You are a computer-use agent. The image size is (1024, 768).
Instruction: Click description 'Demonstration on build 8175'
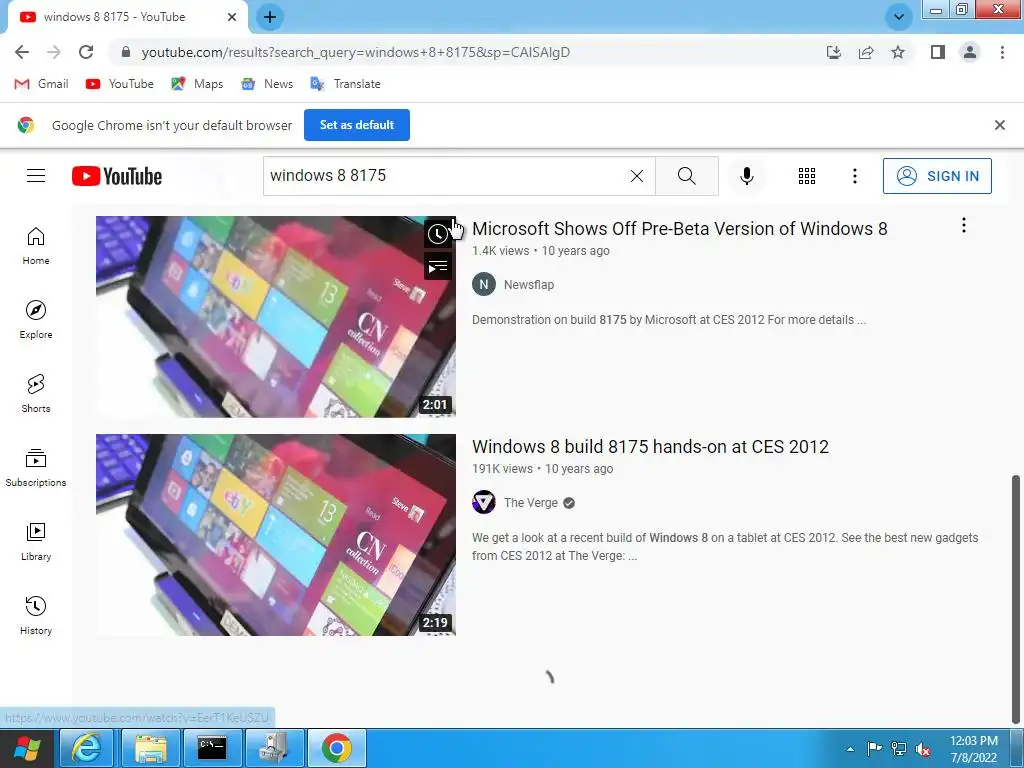669,320
